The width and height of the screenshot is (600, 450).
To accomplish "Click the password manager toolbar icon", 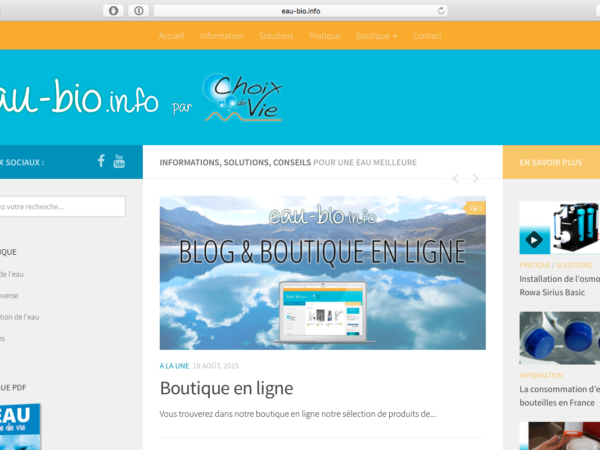I will tap(139, 11).
